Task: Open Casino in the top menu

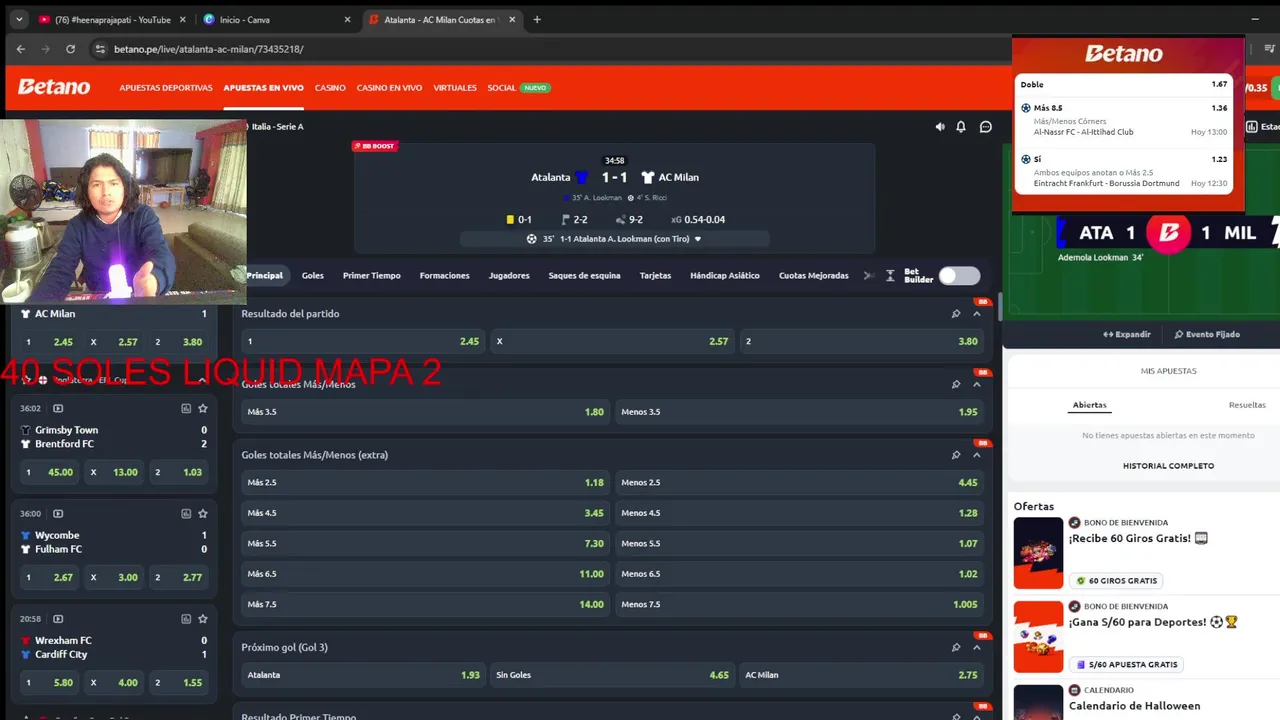Action: tap(330, 88)
